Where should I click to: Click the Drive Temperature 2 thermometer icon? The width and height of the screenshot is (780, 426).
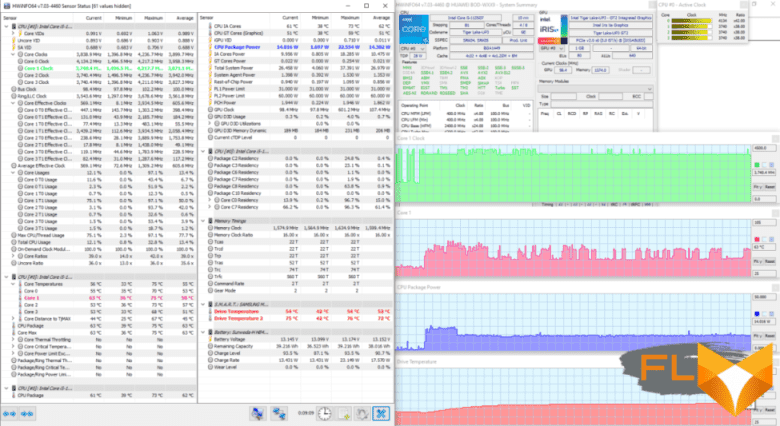(x=210, y=319)
